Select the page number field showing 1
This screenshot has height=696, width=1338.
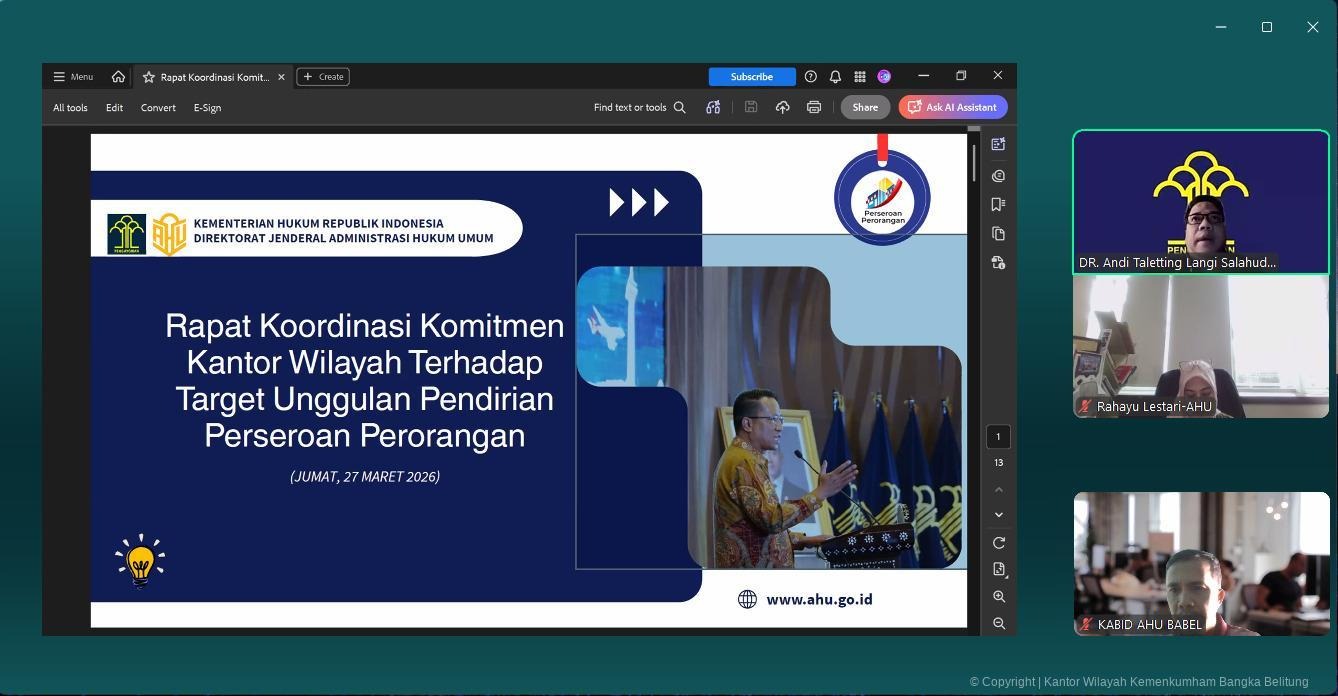coord(998,436)
